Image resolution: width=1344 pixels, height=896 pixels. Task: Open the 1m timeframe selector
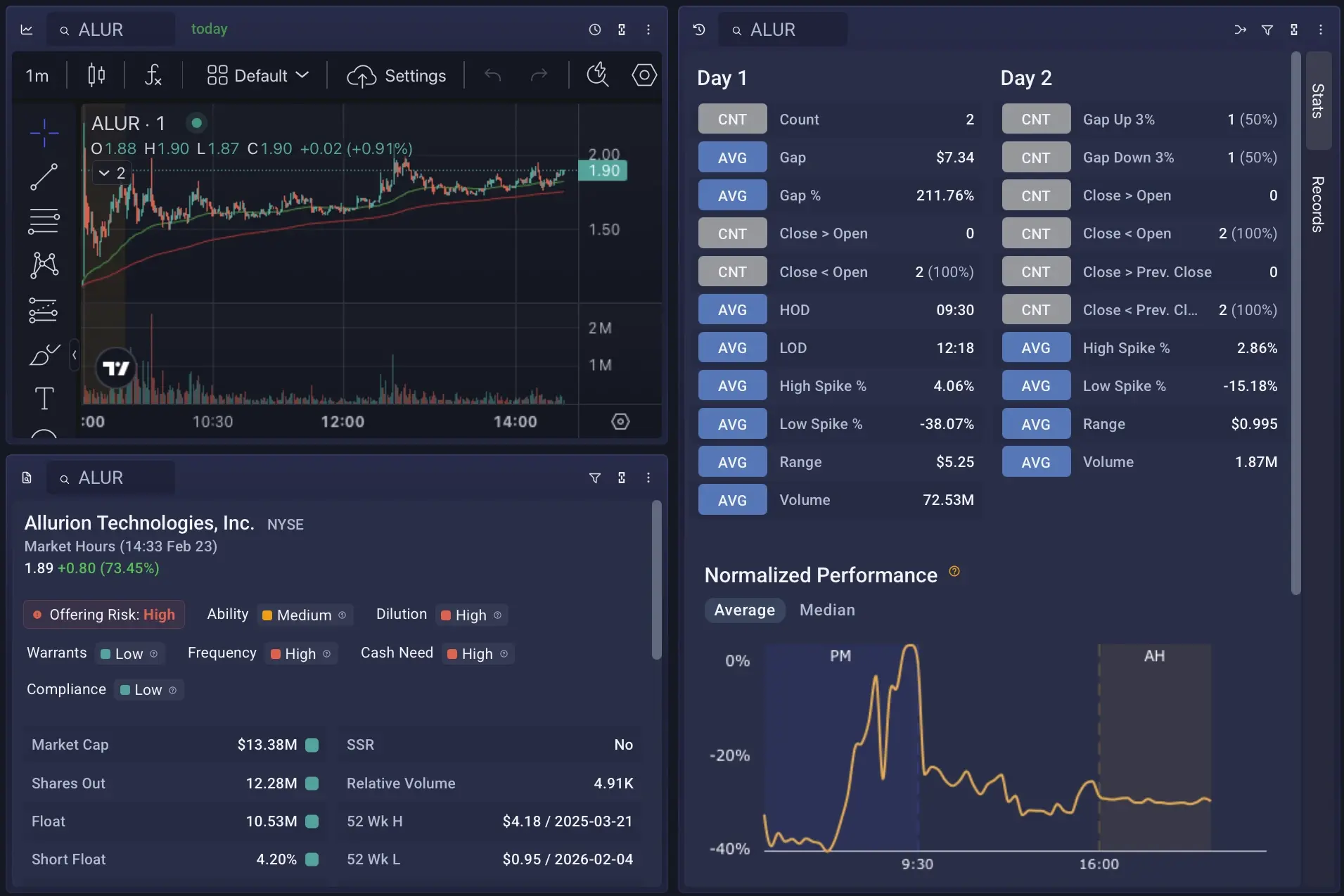pos(37,75)
